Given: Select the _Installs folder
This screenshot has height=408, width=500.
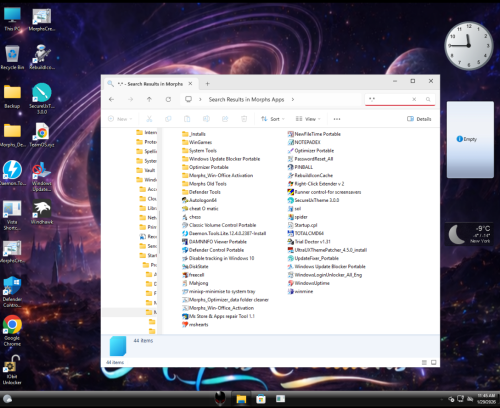Looking at the screenshot, I should pos(194,134).
